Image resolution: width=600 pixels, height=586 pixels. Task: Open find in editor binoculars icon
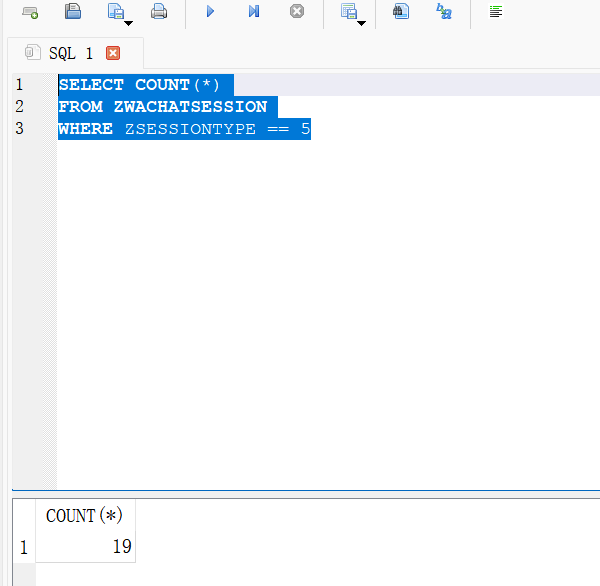pyautogui.click(x=401, y=11)
